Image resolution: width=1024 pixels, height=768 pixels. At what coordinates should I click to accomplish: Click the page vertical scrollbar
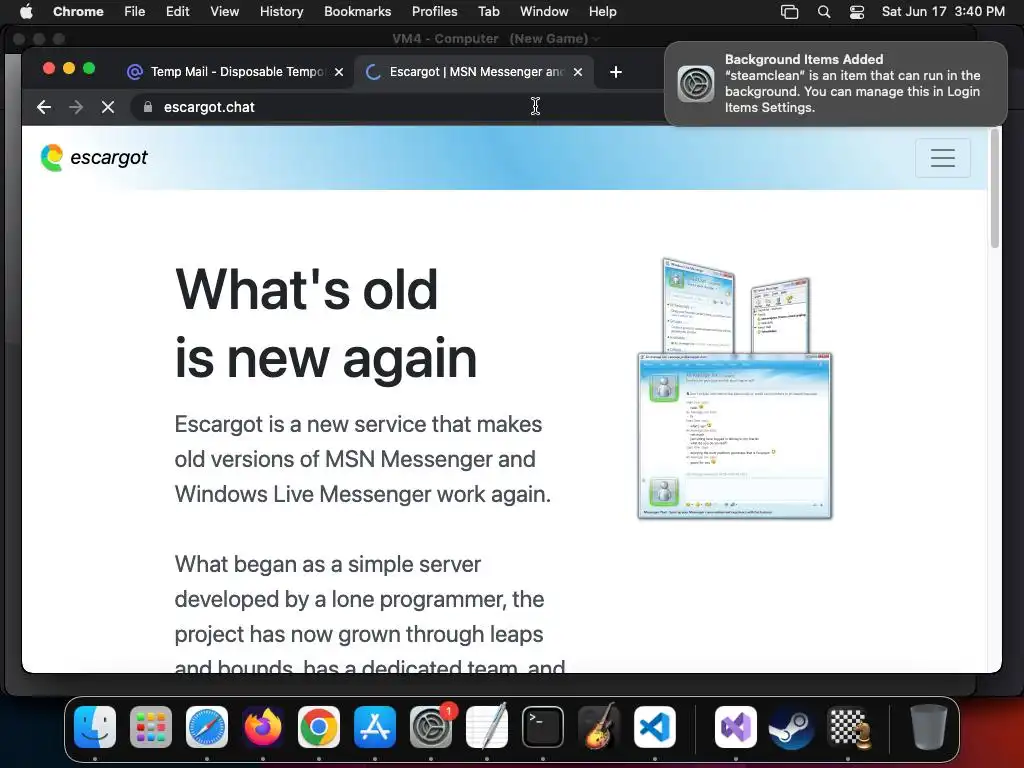tap(995, 189)
